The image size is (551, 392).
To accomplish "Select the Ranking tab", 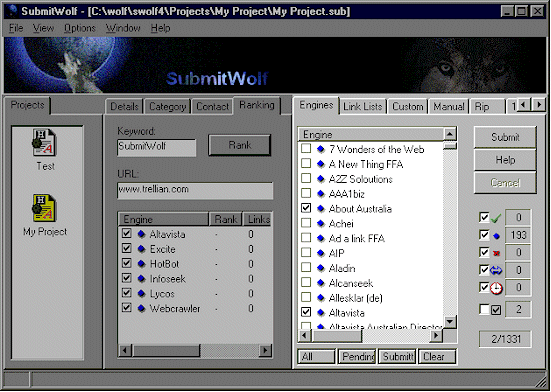I will pyautogui.click(x=257, y=105).
